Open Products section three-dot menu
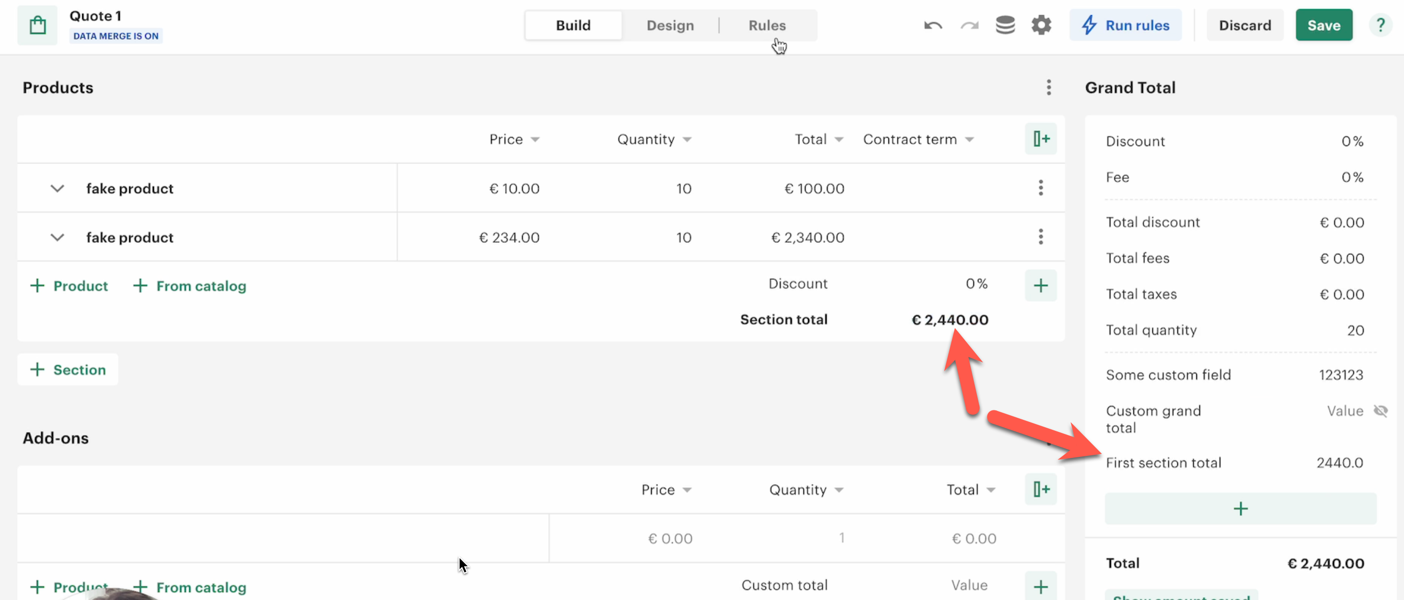The image size is (1404, 600). tap(1048, 88)
